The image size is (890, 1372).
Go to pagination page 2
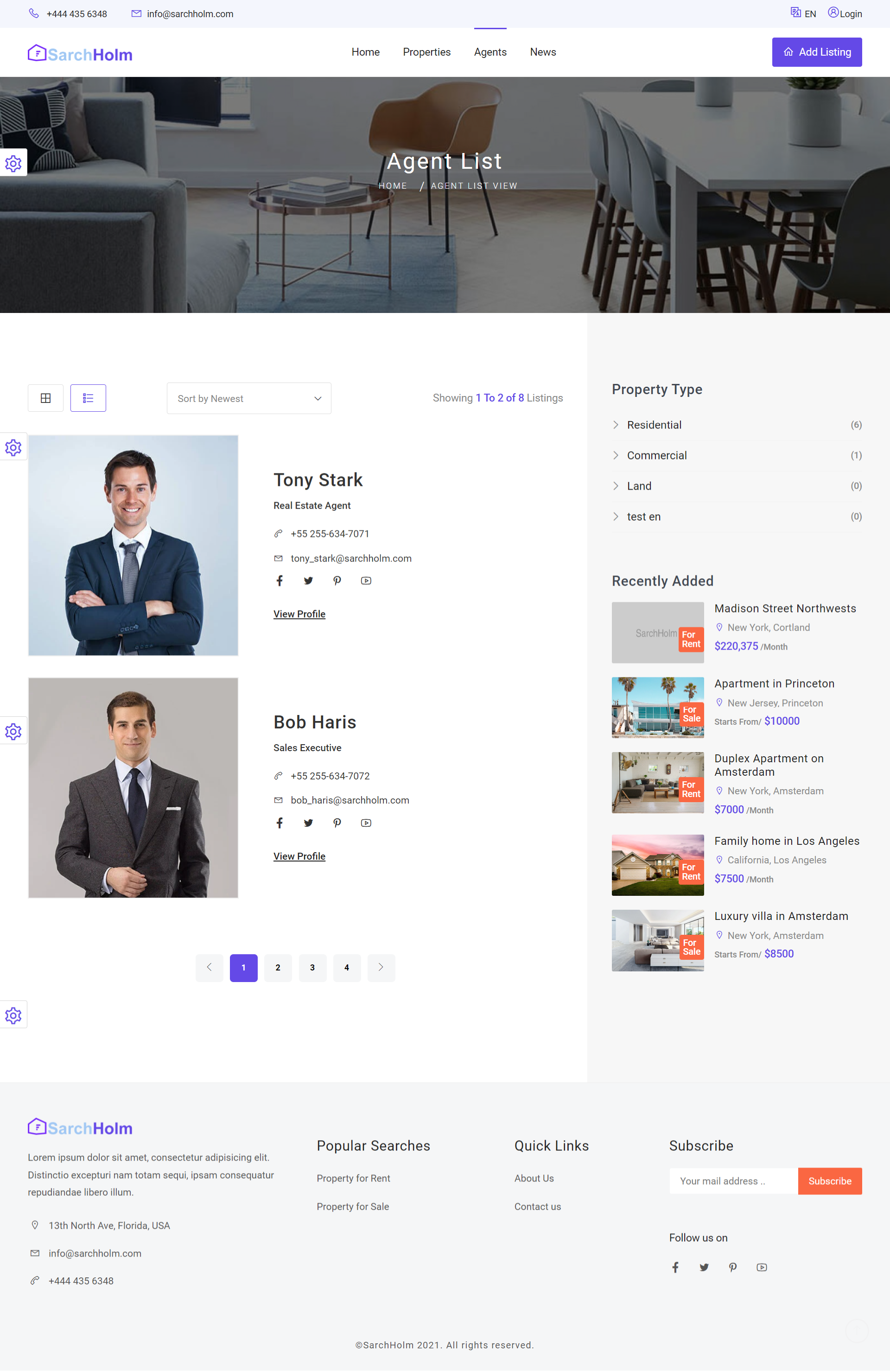tap(278, 967)
